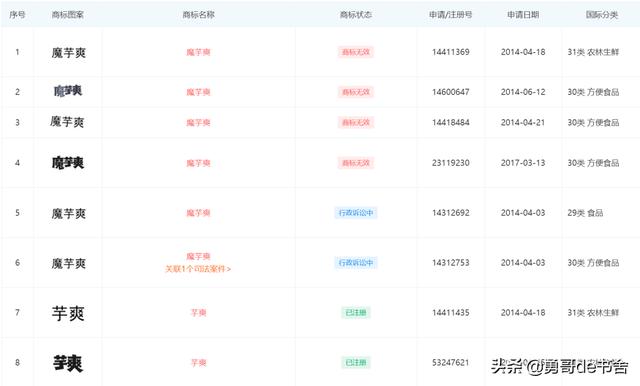640x386 pixels.
Task: Click the 29类 食品 classification cell
Action: pyautogui.click(x=585, y=213)
